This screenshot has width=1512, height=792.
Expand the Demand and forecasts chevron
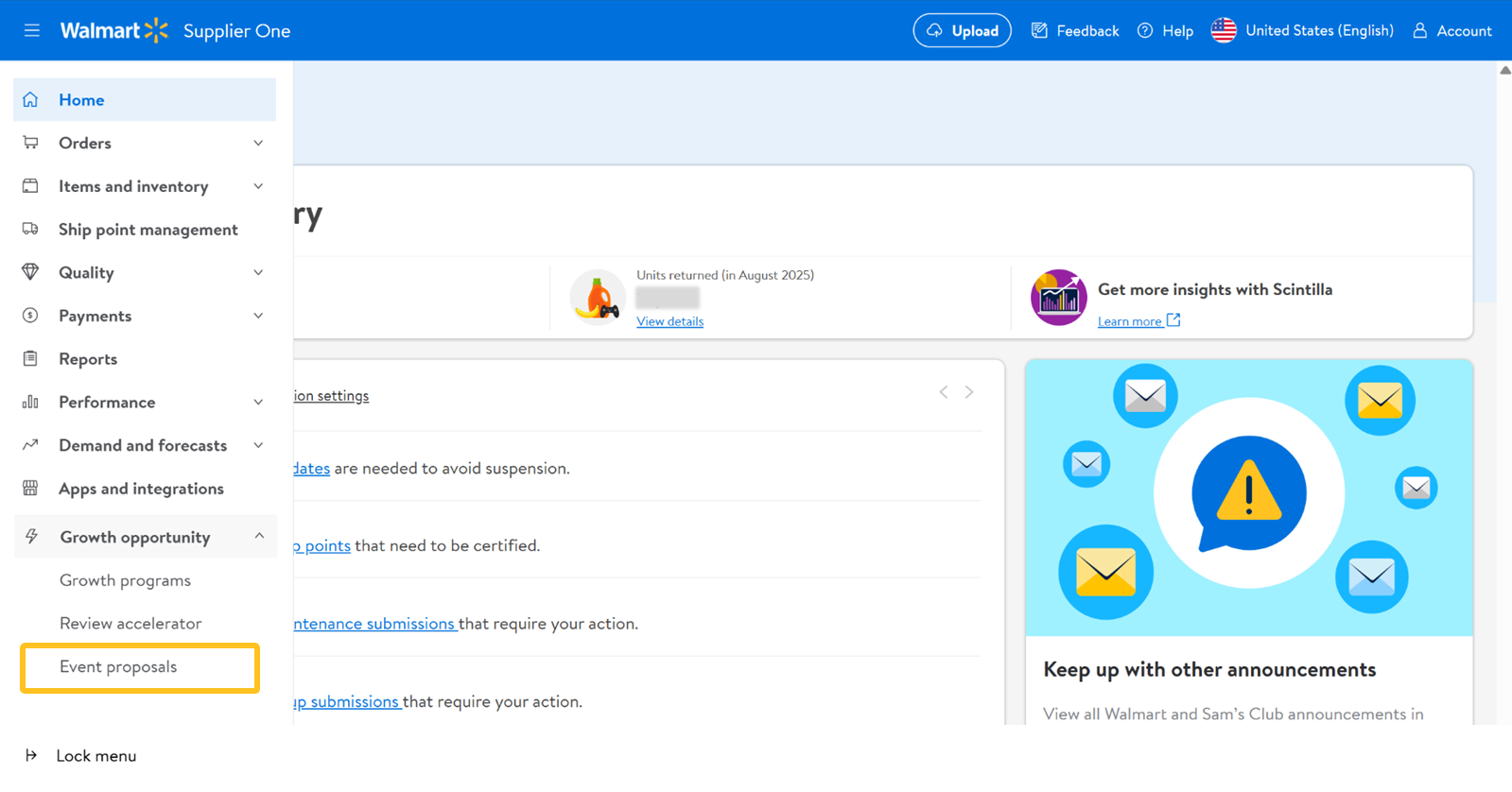[258, 445]
